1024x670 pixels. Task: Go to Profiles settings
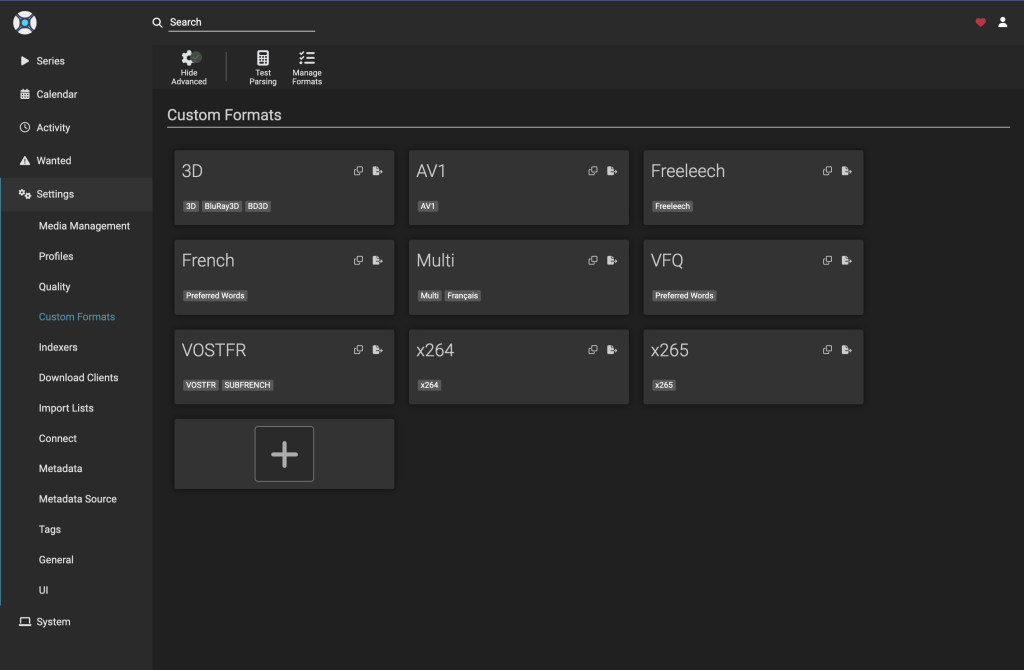coord(56,256)
